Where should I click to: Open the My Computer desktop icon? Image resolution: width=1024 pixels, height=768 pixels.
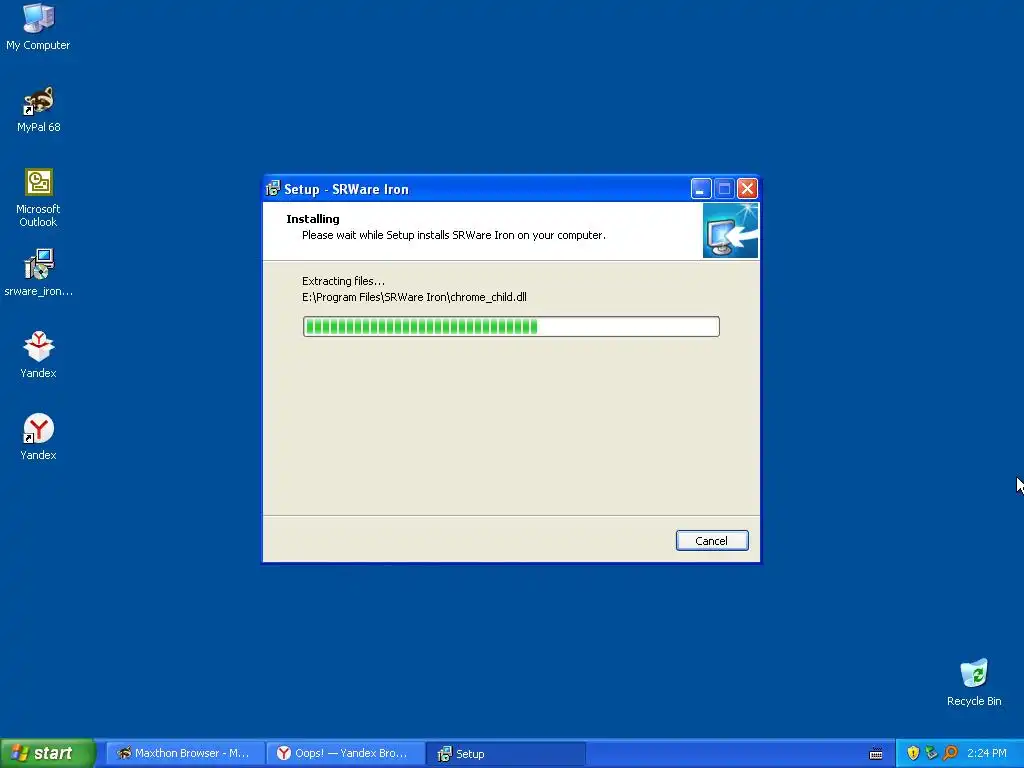coord(38,26)
